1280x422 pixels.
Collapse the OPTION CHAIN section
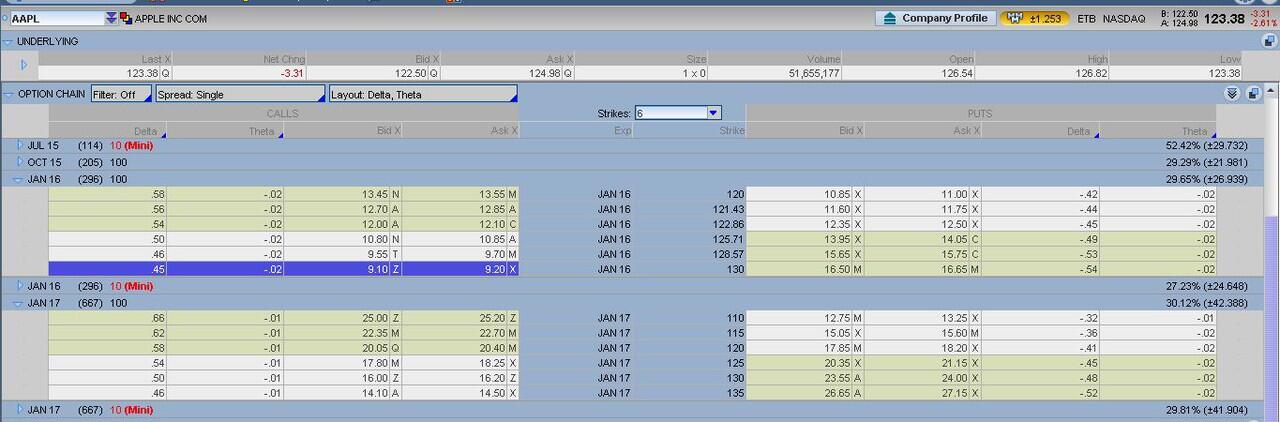coord(8,94)
